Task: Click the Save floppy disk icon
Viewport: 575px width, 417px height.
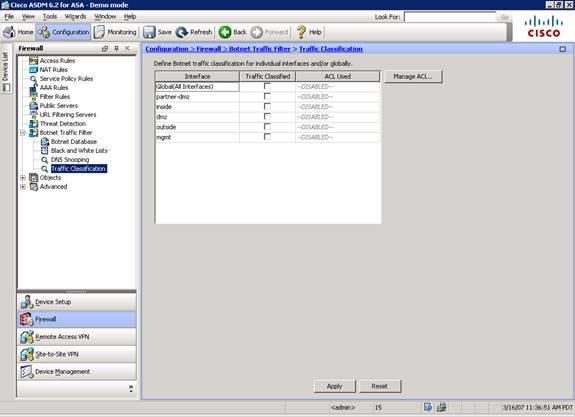Action: (149, 32)
